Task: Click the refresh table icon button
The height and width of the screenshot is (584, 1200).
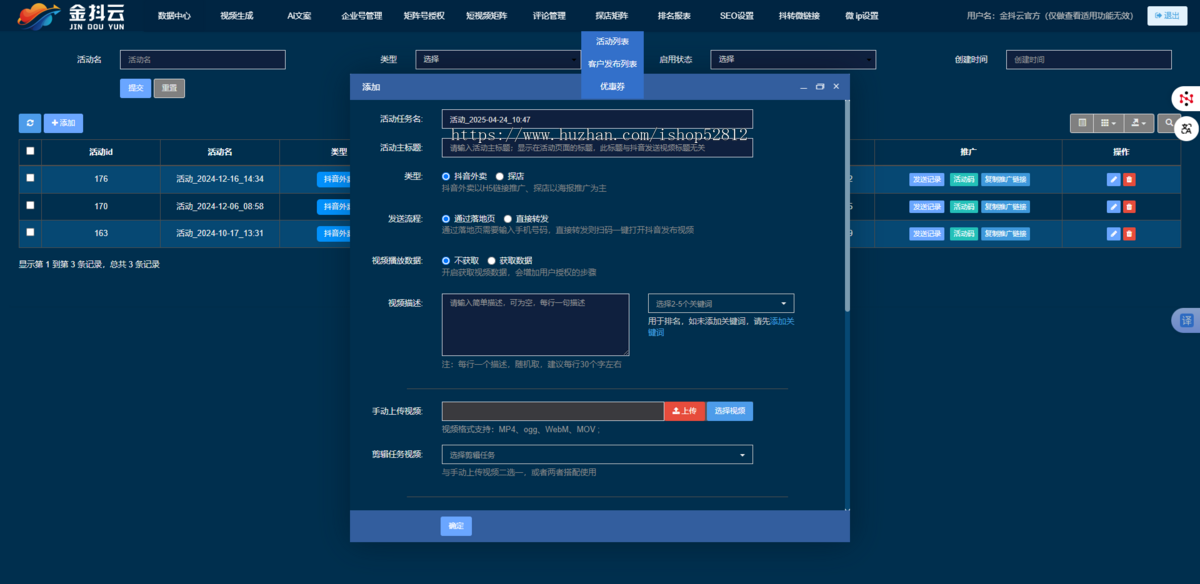Action: click(30, 123)
